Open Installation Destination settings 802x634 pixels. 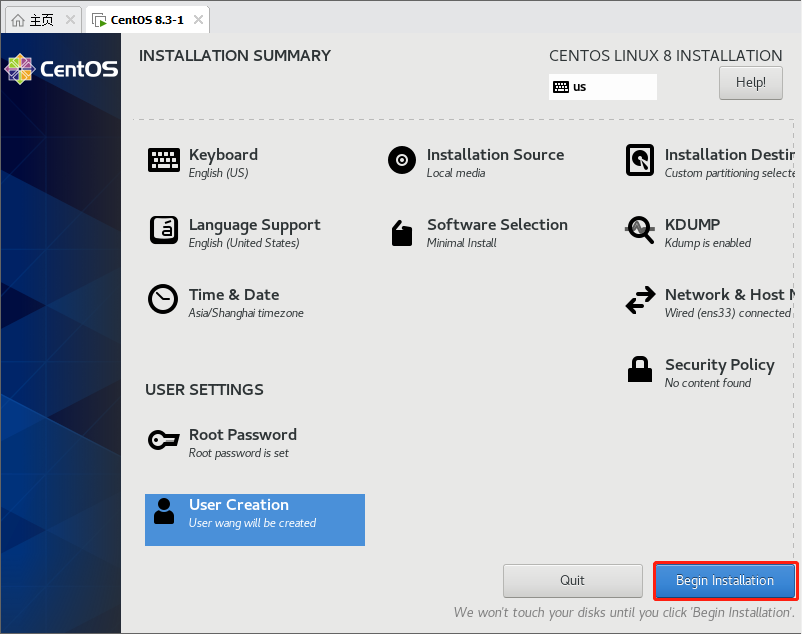pyautogui.click(x=730, y=154)
